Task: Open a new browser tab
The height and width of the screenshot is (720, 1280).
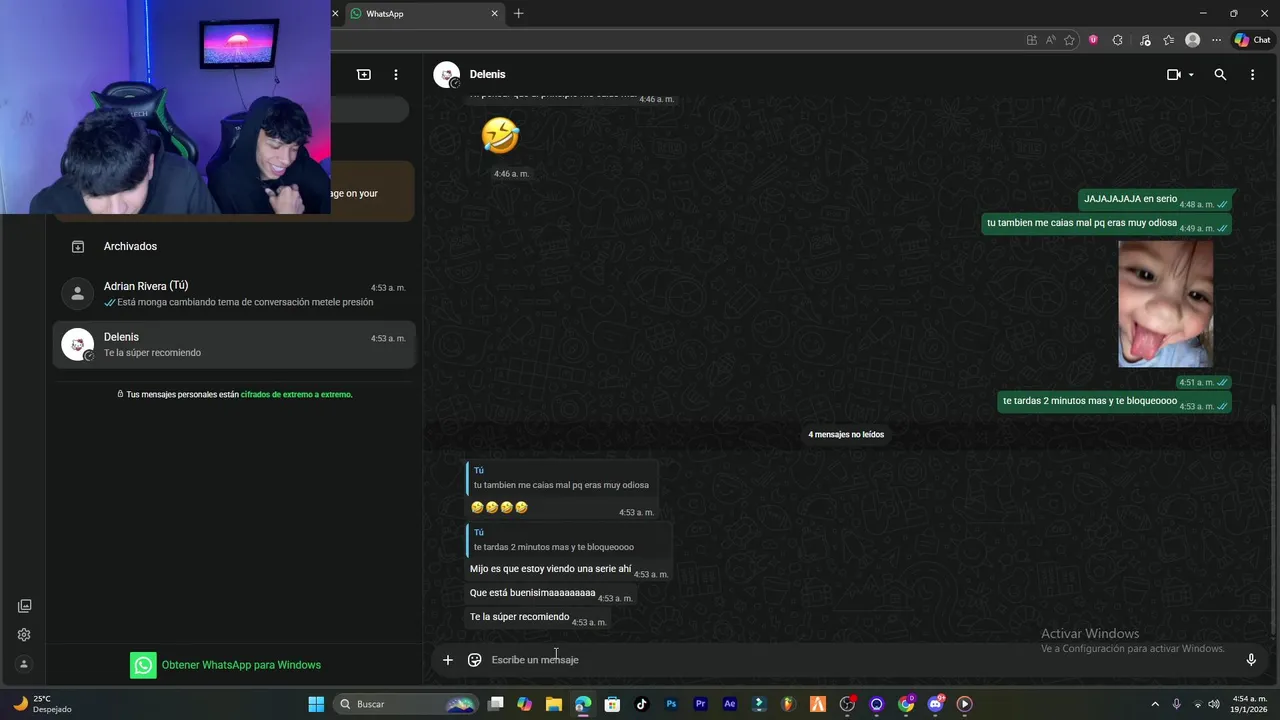Action: click(x=518, y=14)
